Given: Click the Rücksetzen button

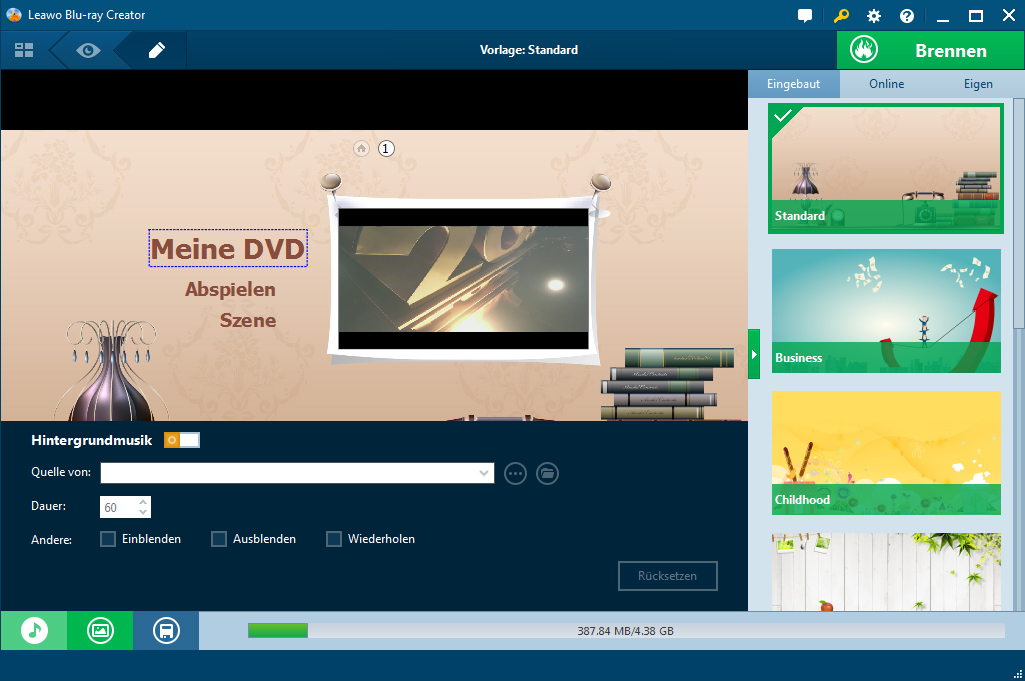Looking at the screenshot, I should [x=667, y=576].
